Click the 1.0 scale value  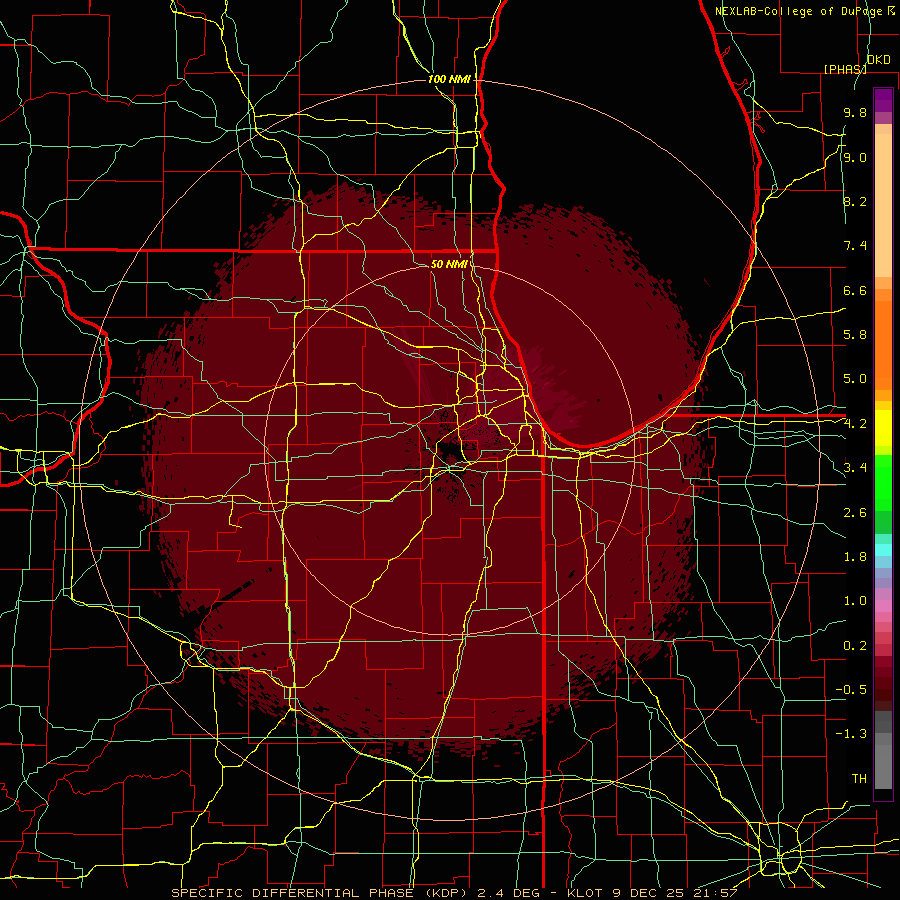point(855,601)
